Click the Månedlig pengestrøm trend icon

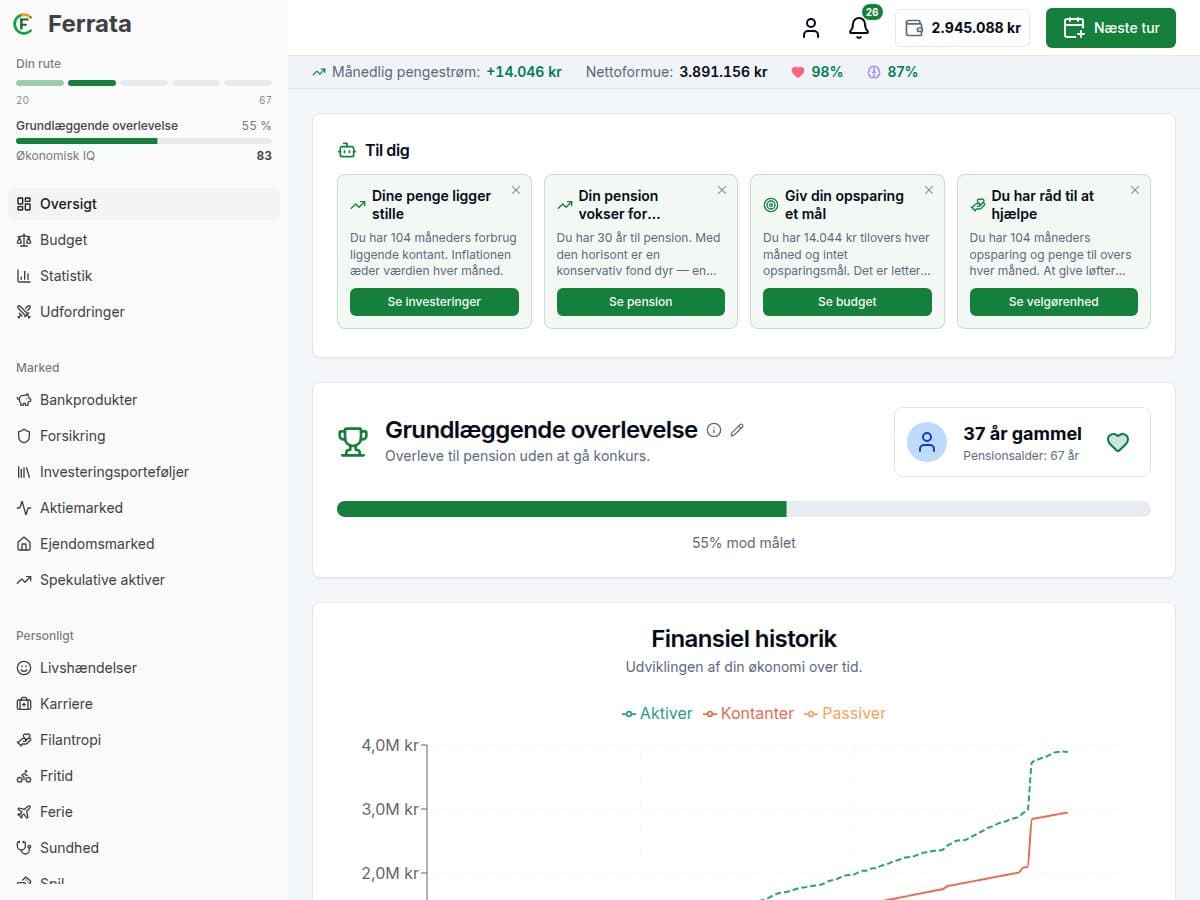tap(319, 72)
